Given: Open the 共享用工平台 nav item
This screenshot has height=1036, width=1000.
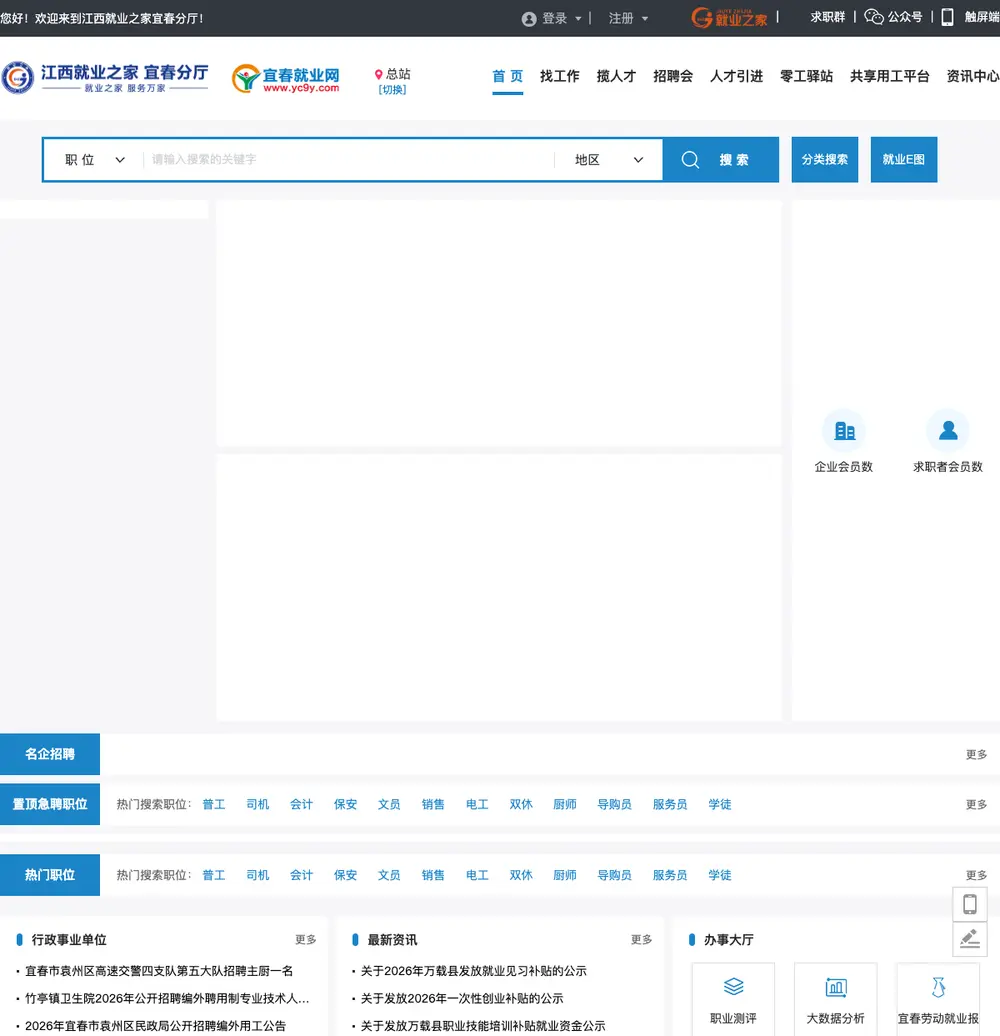Looking at the screenshot, I should tap(890, 77).
